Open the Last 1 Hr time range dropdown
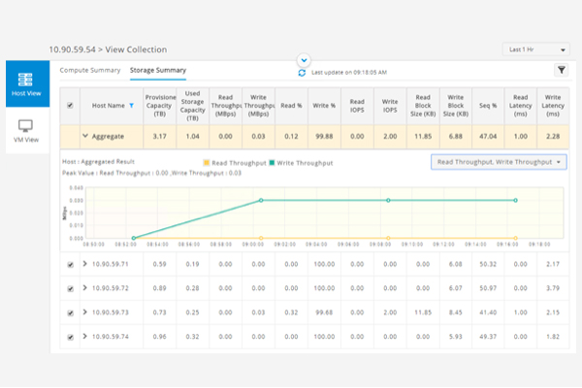582x388 pixels. [x=536, y=49]
